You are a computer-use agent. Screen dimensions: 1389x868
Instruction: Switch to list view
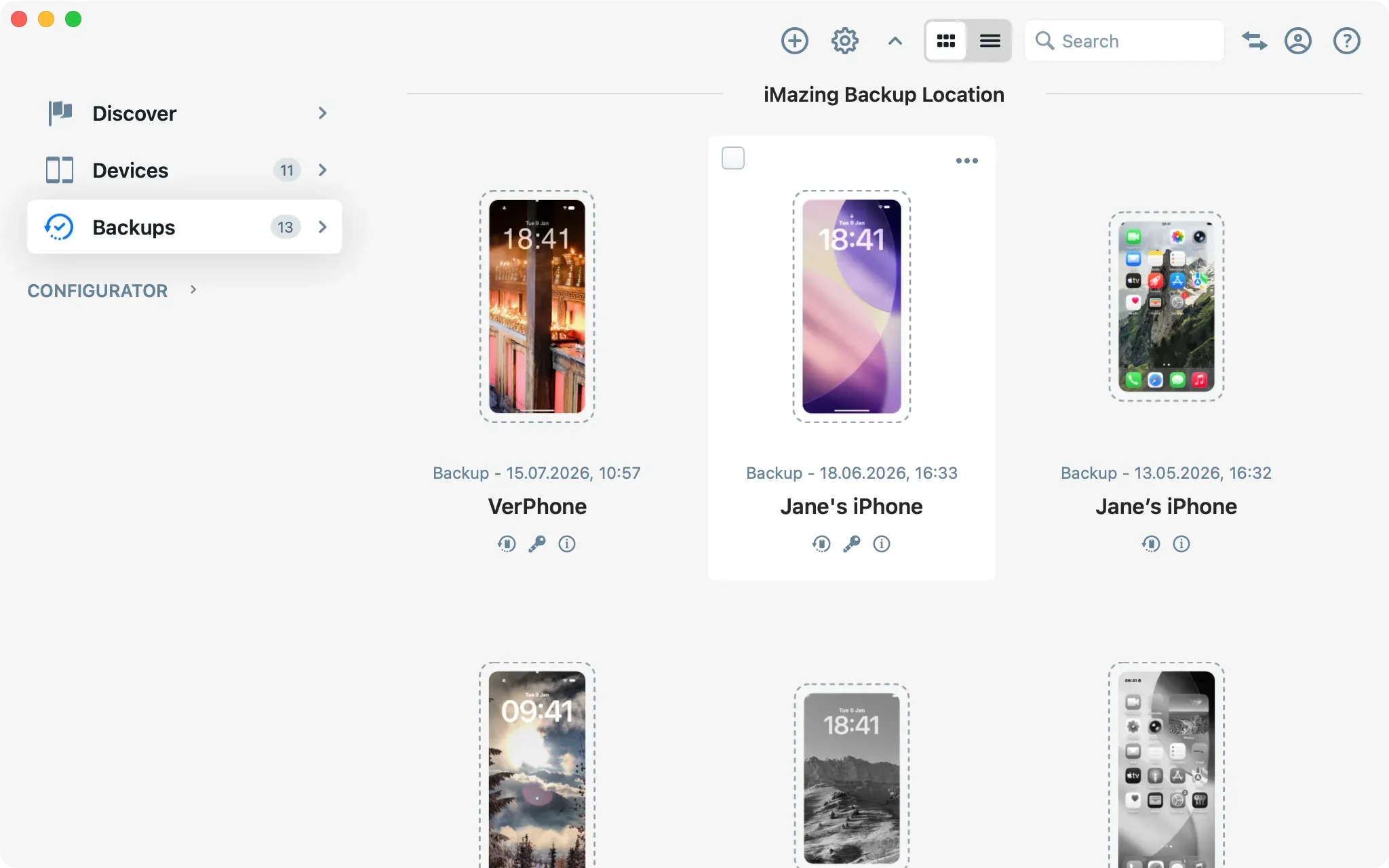pyautogui.click(x=990, y=41)
